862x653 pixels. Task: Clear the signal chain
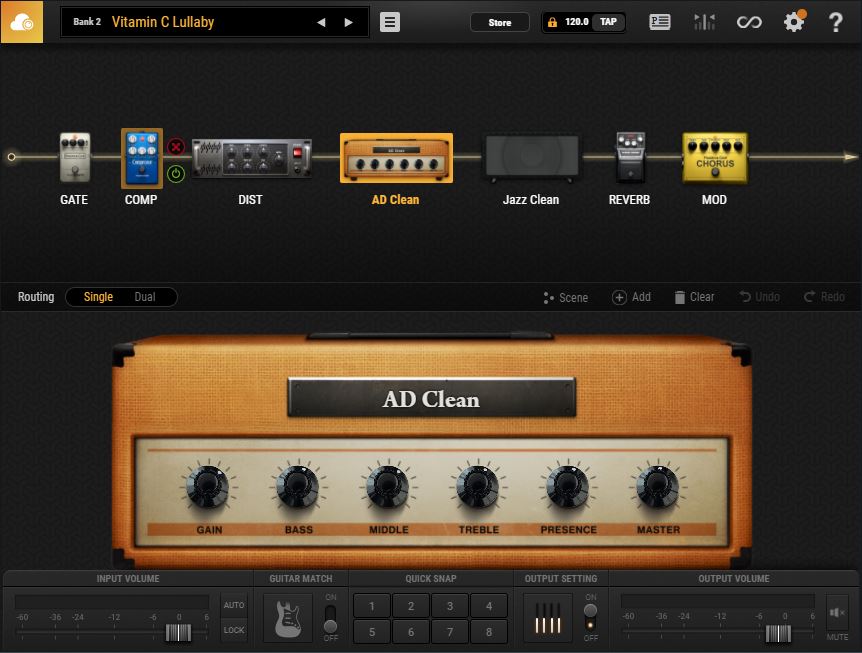[x=694, y=297]
